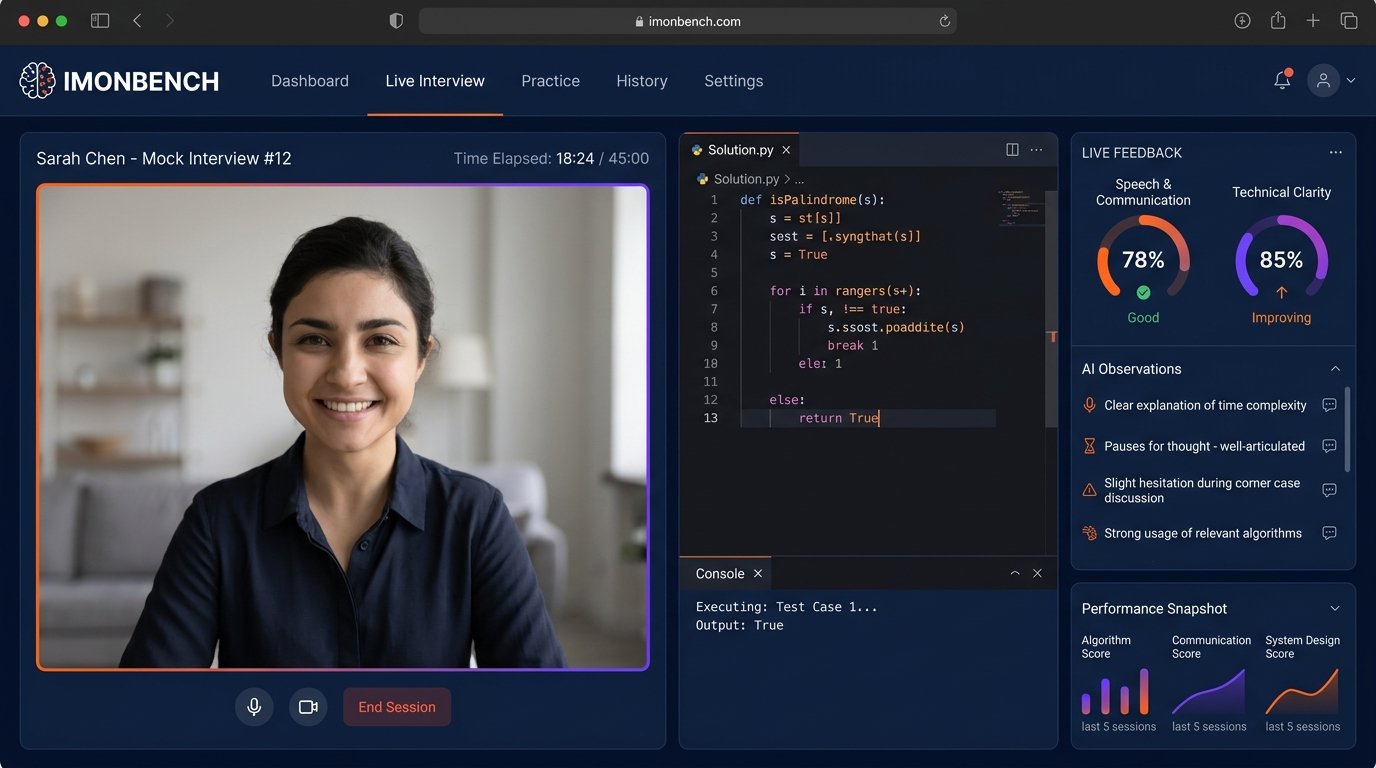Screen dimensions: 1376x768
Task: Go back with the browser back arrow
Action: coord(137,21)
